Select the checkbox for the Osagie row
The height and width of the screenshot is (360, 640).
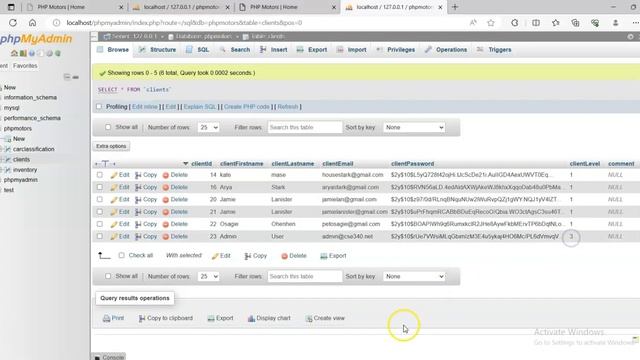tap(100, 224)
